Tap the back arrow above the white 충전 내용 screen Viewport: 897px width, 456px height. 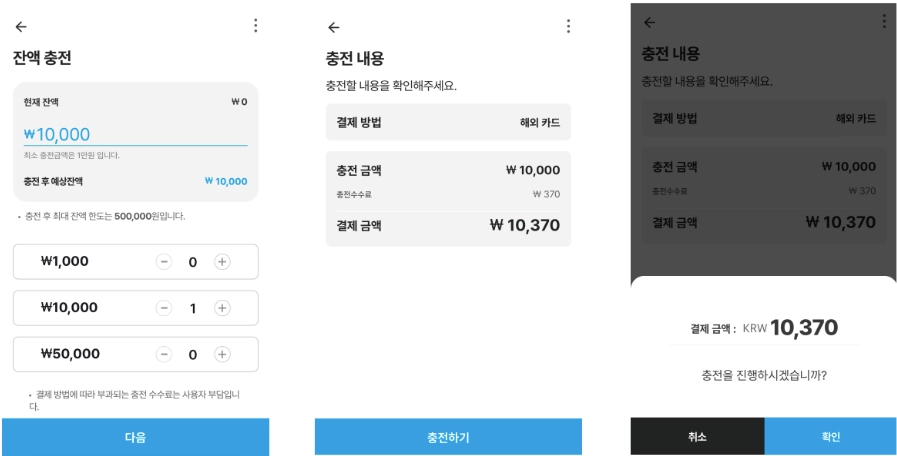pyautogui.click(x=334, y=27)
